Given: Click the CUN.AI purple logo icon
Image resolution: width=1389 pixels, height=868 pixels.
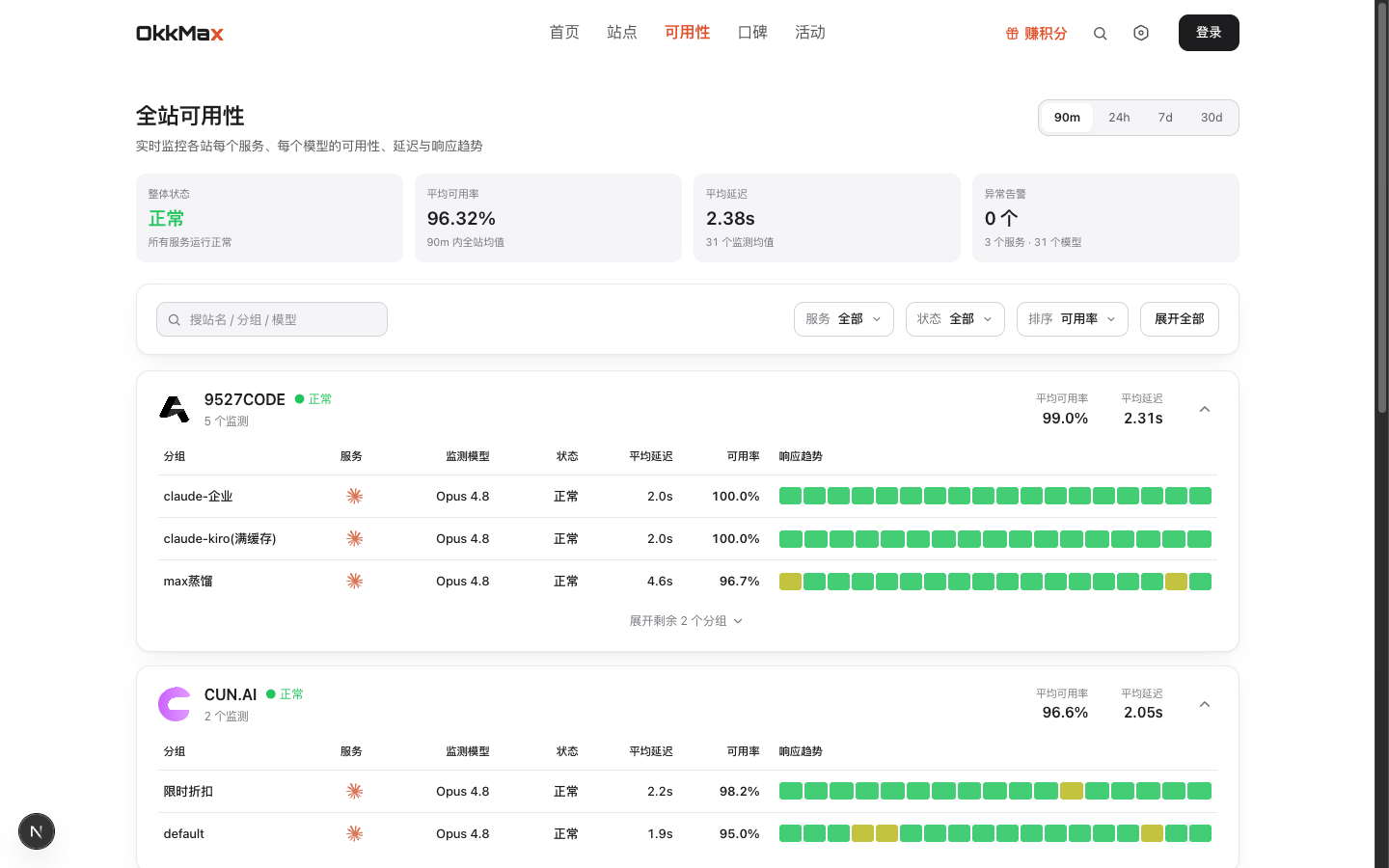Looking at the screenshot, I should click(174, 704).
